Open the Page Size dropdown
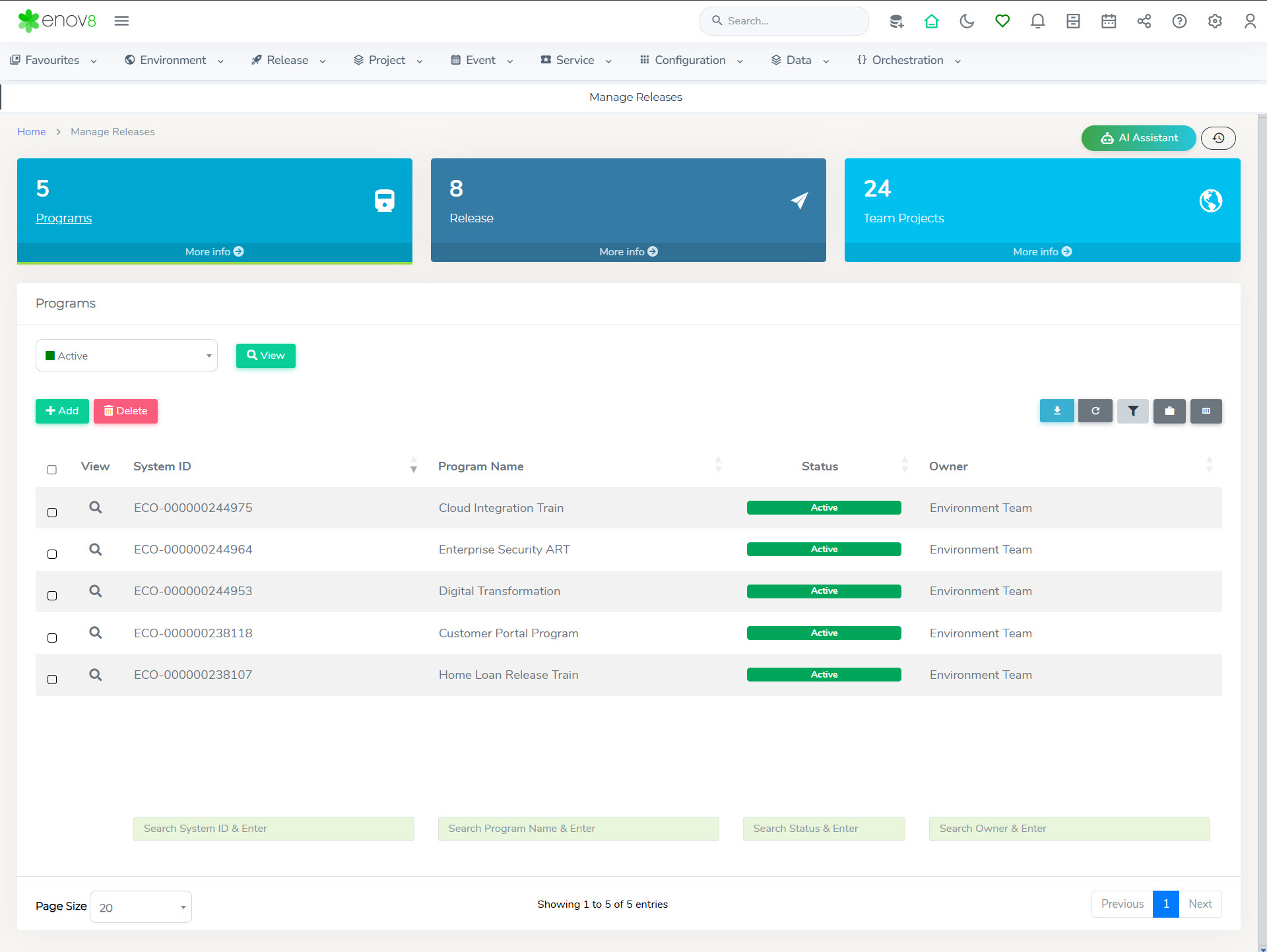 (141, 907)
